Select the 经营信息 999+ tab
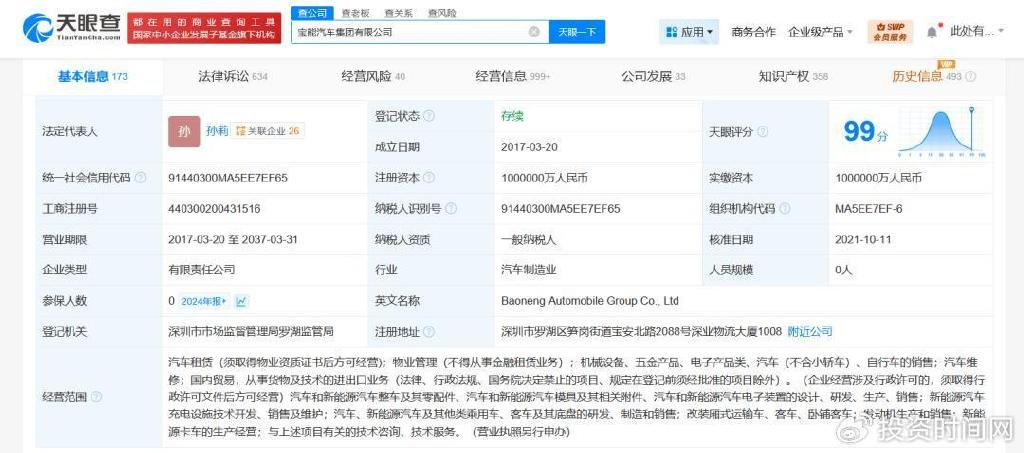The width and height of the screenshot is (1024, 453). [x=513, y=76]
